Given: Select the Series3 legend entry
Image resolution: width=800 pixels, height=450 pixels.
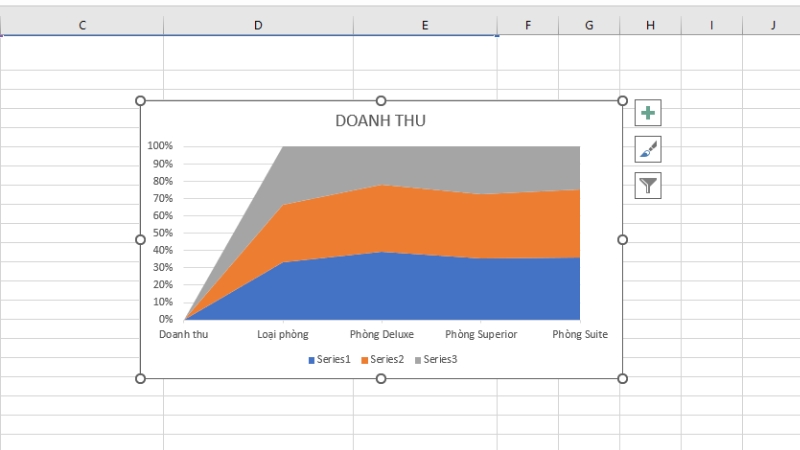Looking at the screenshot, I should 440,359.
